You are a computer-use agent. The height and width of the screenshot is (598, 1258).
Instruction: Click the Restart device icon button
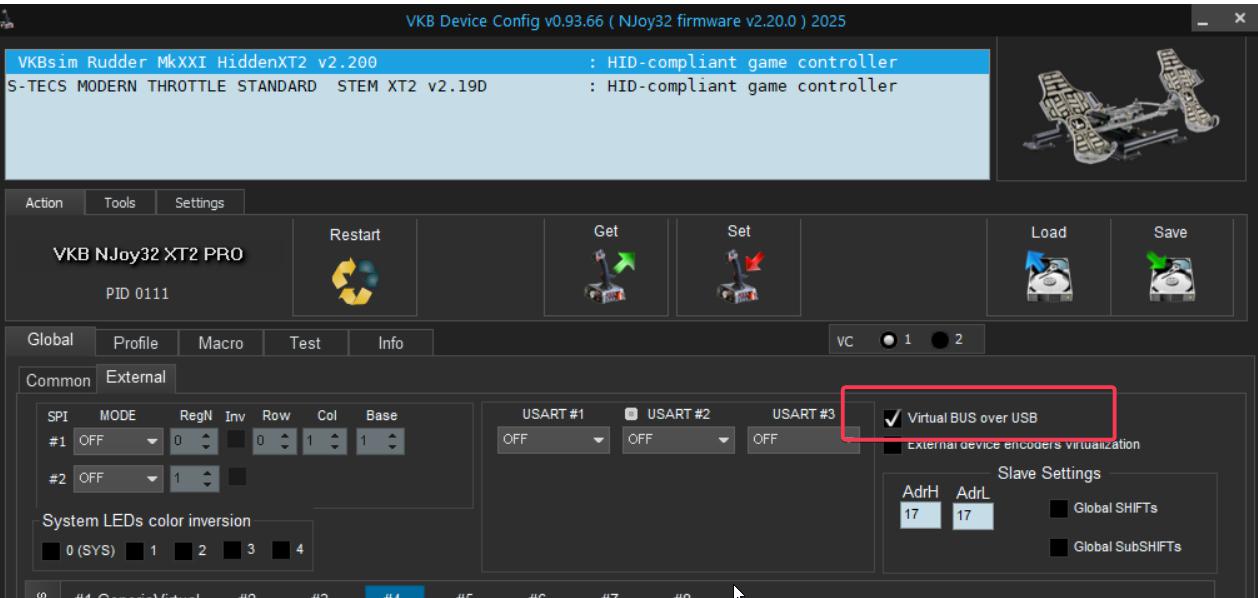[354, 280]
